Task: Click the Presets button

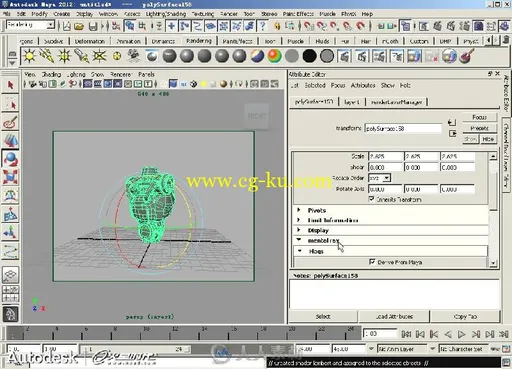Action: point(479,128)
